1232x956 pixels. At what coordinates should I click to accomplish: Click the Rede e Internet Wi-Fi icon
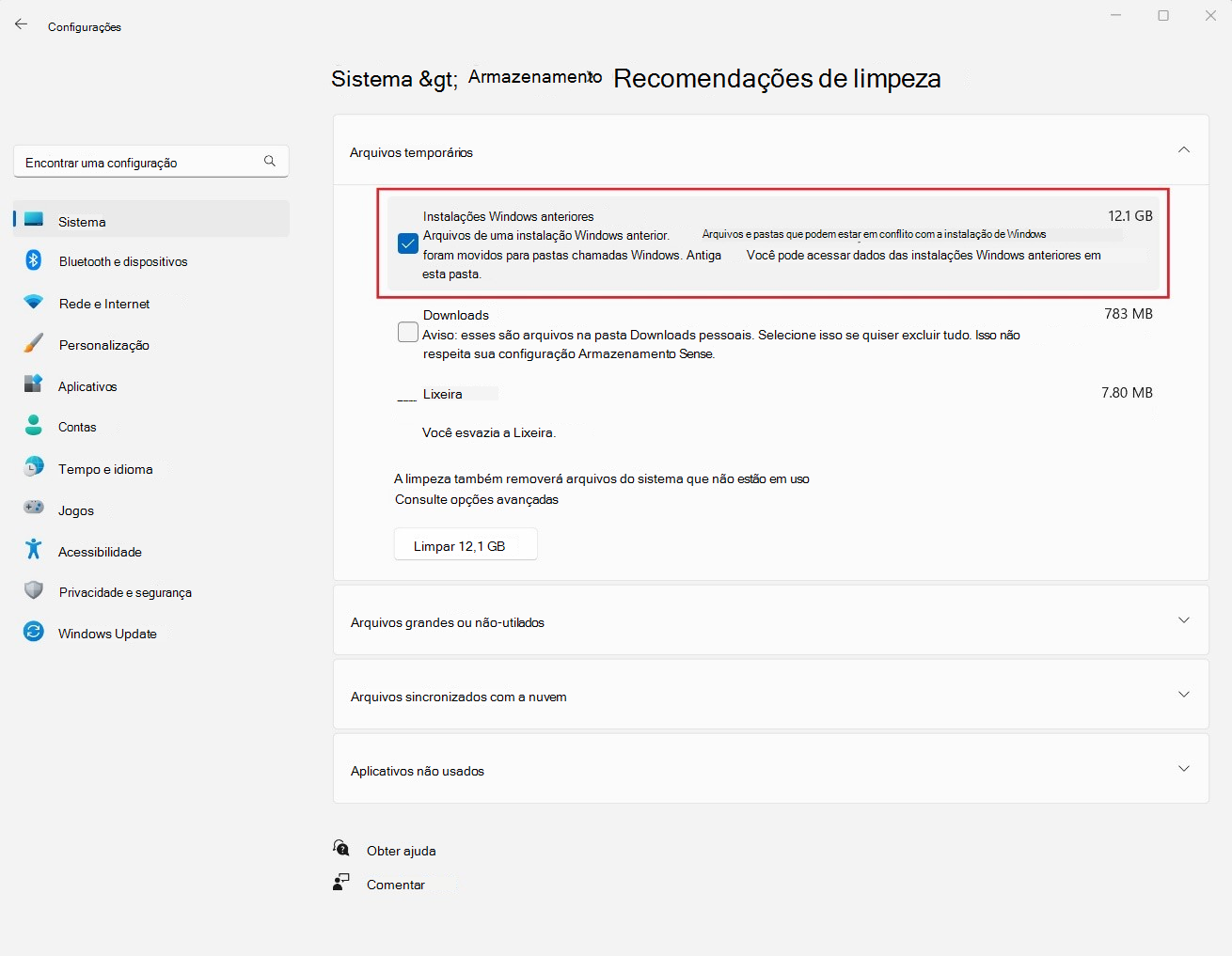34,303
